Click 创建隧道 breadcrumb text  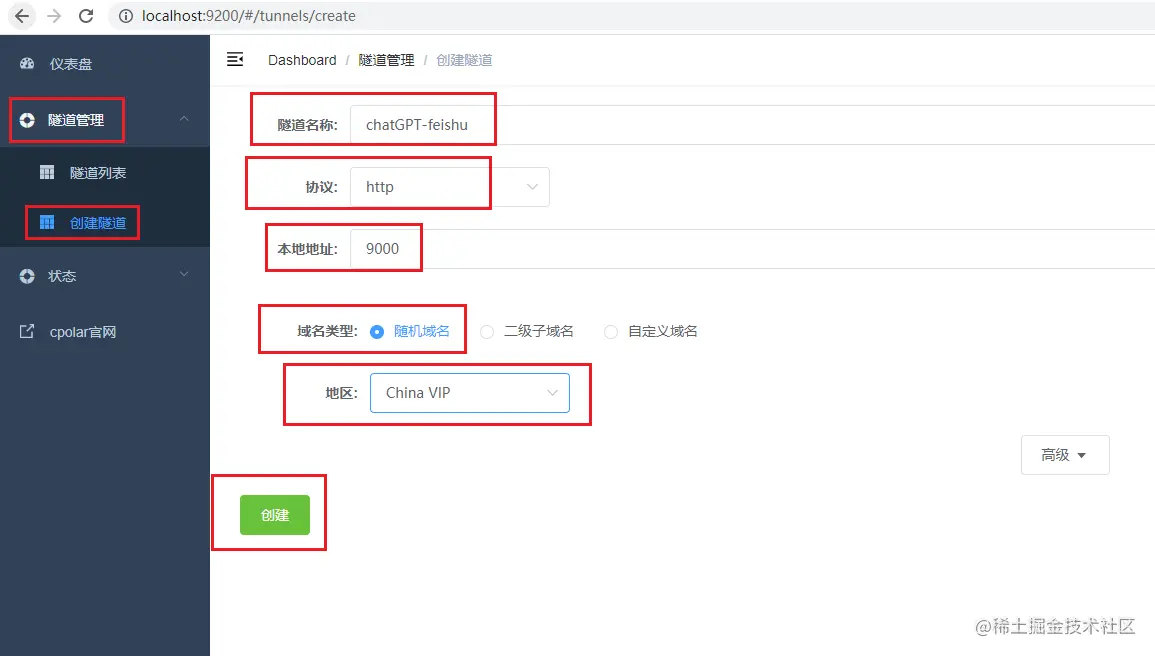pos(464,60)
